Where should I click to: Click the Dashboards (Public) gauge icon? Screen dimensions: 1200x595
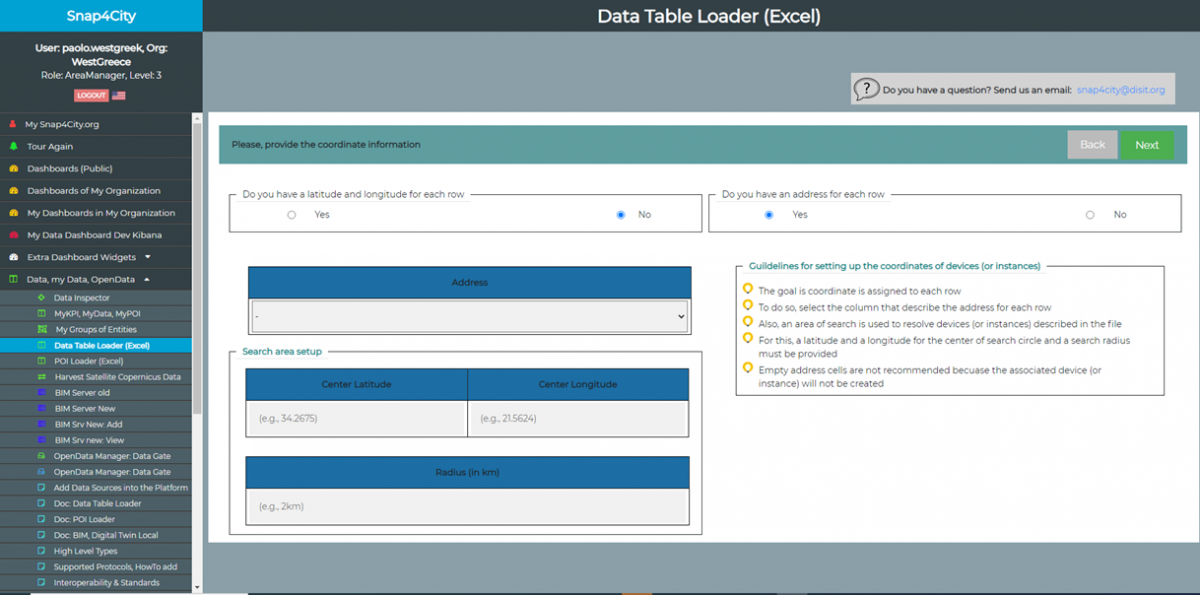(13, 168)
